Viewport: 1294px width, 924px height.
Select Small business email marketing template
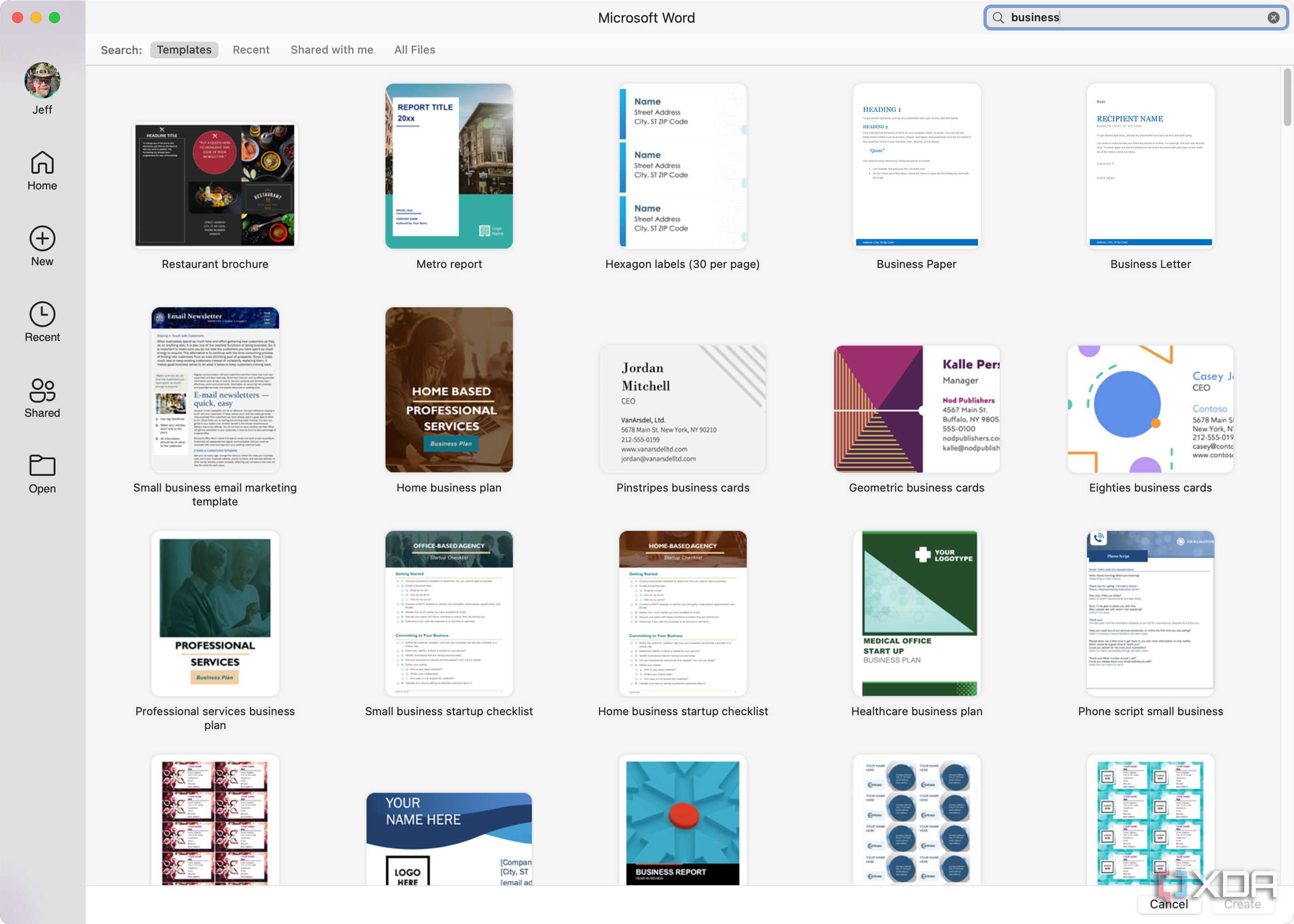[x=215, y=390]
